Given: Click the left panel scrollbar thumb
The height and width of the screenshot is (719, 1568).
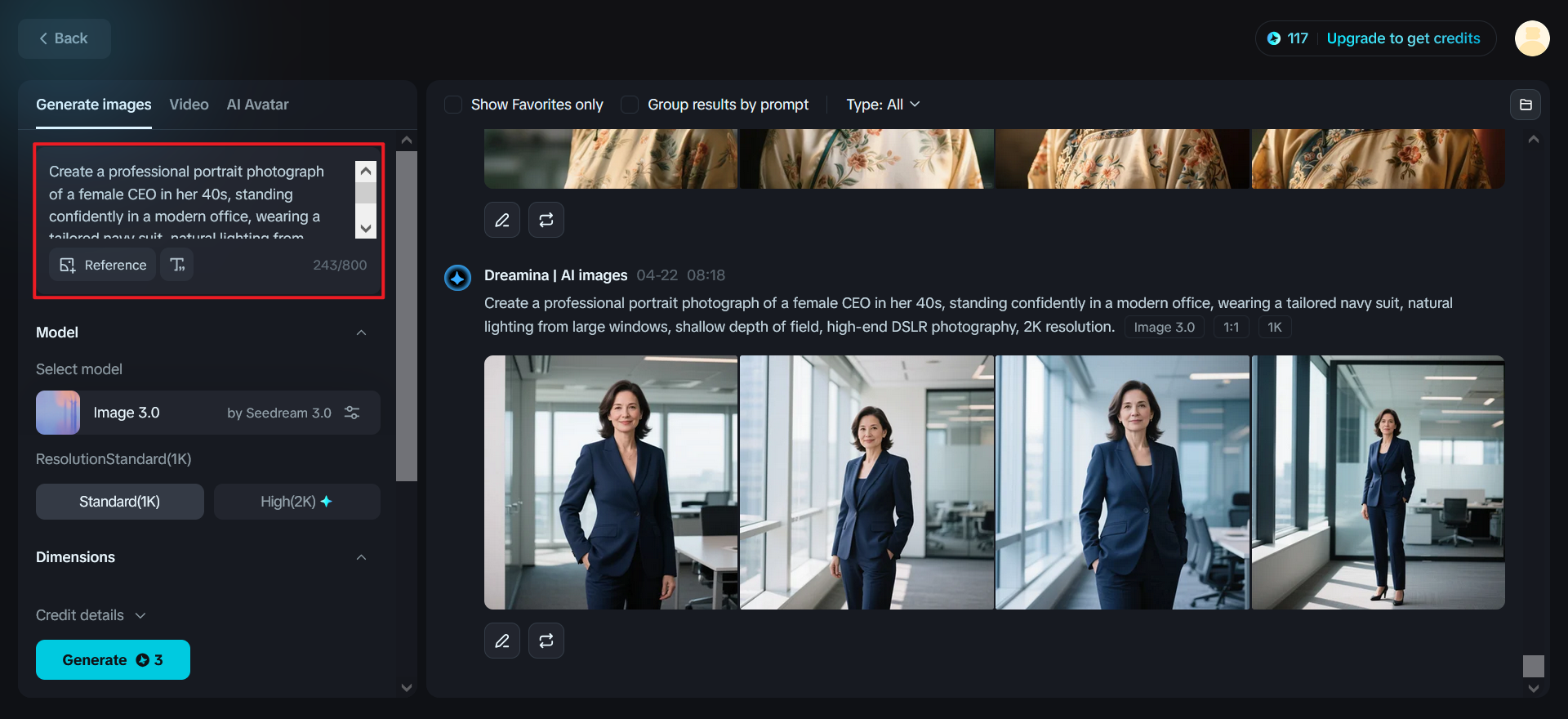Looking at the screenshot, I should (x=407, y=316).
